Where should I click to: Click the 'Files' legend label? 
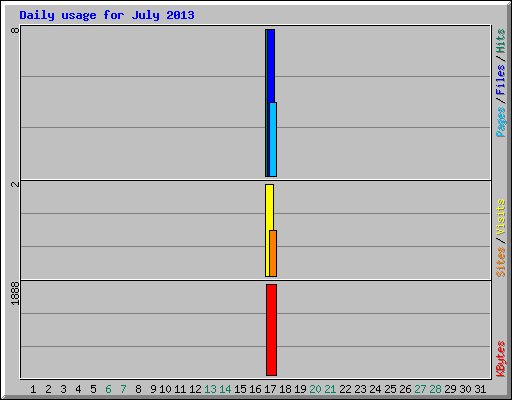point(501,79)
